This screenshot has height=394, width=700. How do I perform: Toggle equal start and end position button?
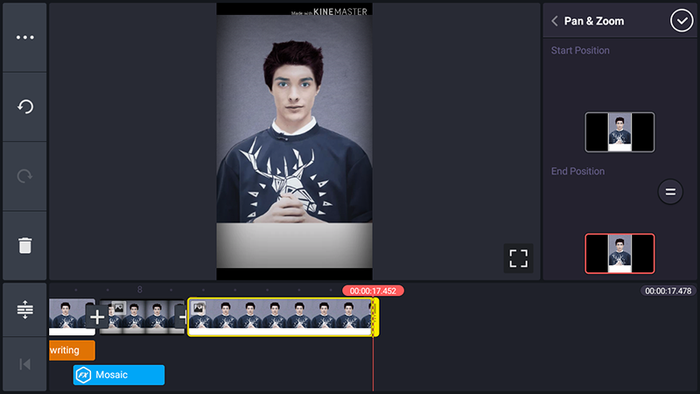[x=670, y=192]
